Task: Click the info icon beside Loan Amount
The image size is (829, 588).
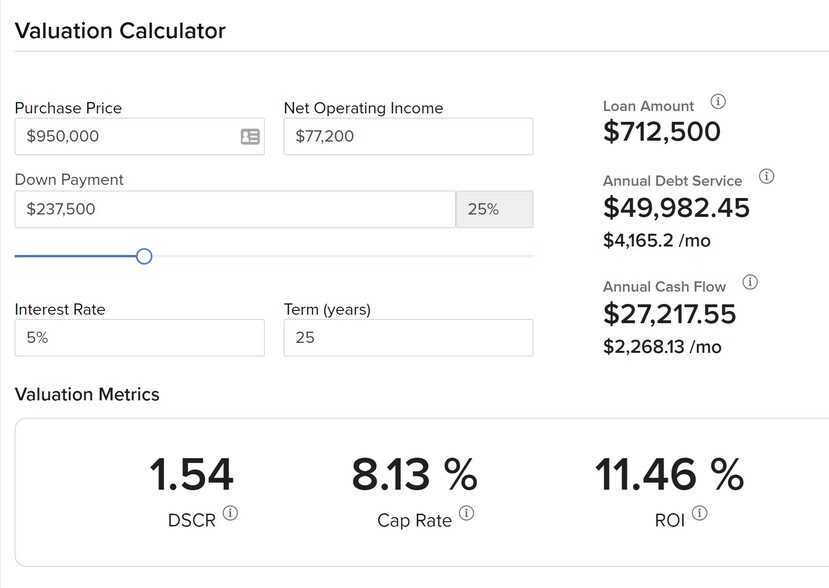Action: (x=717, y=102)
